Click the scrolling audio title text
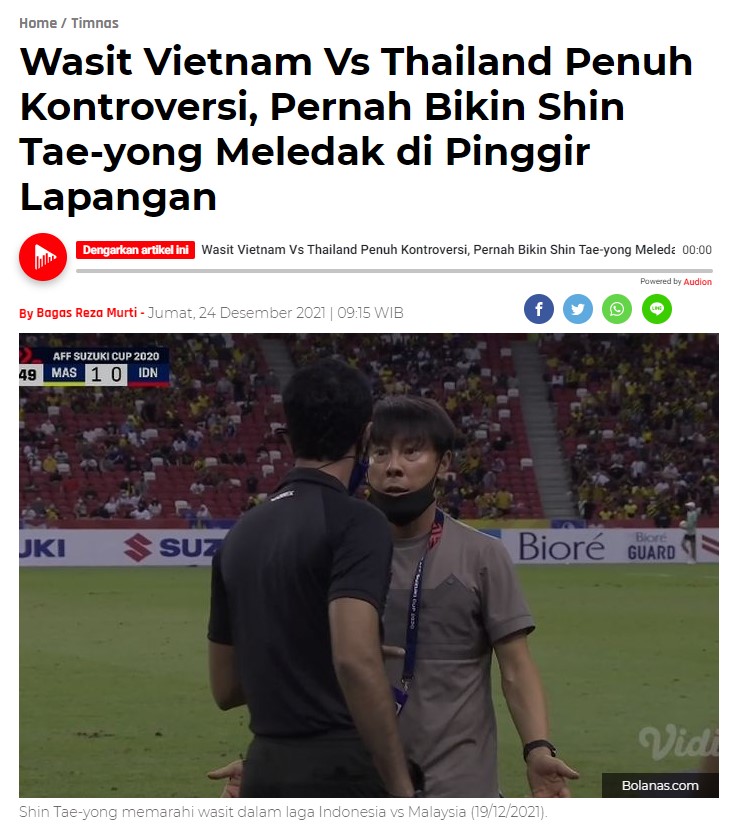The width and height of the screenshot is (730, 826). point(438,250)
